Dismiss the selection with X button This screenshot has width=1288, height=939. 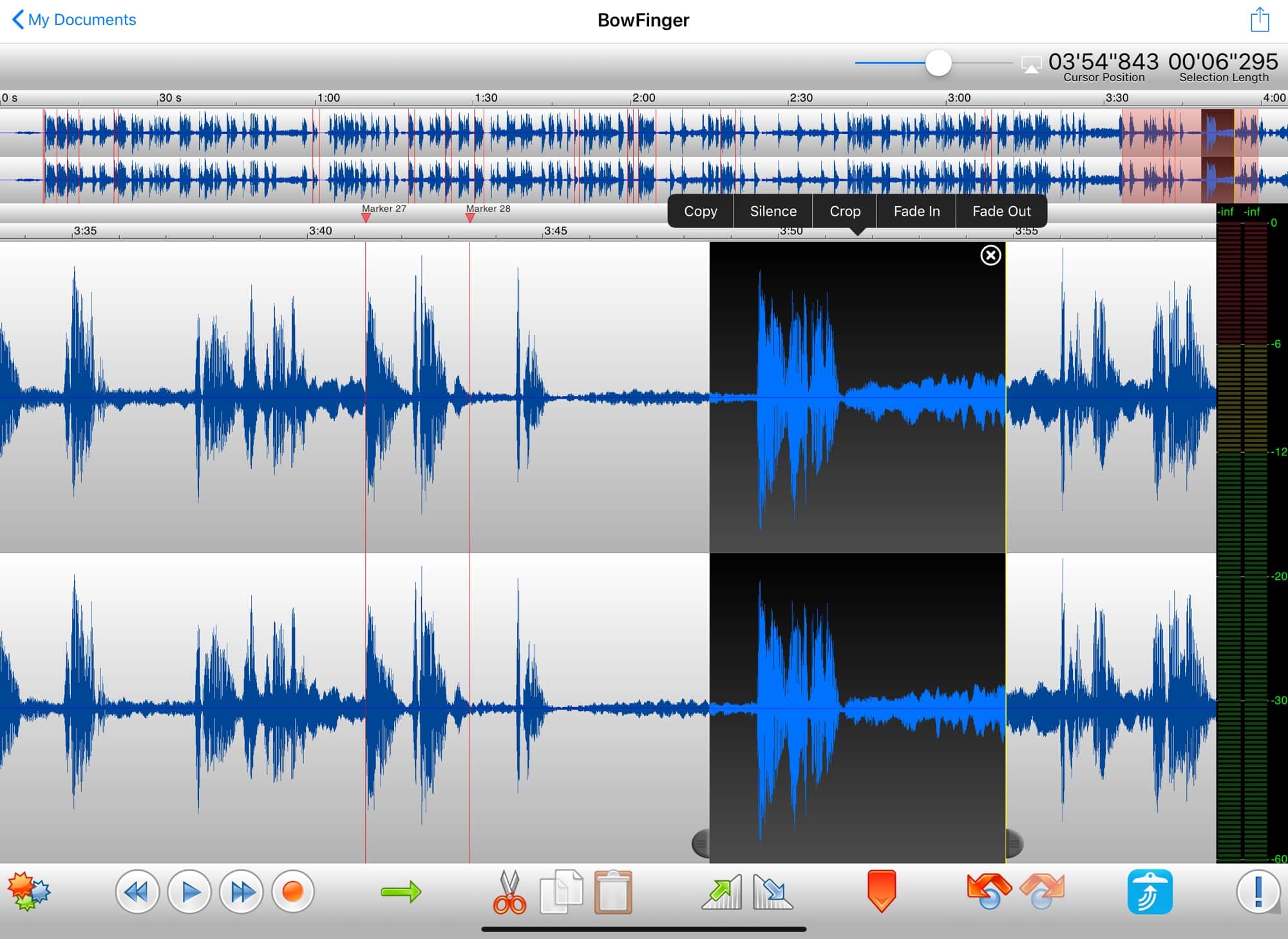(990, 256)
